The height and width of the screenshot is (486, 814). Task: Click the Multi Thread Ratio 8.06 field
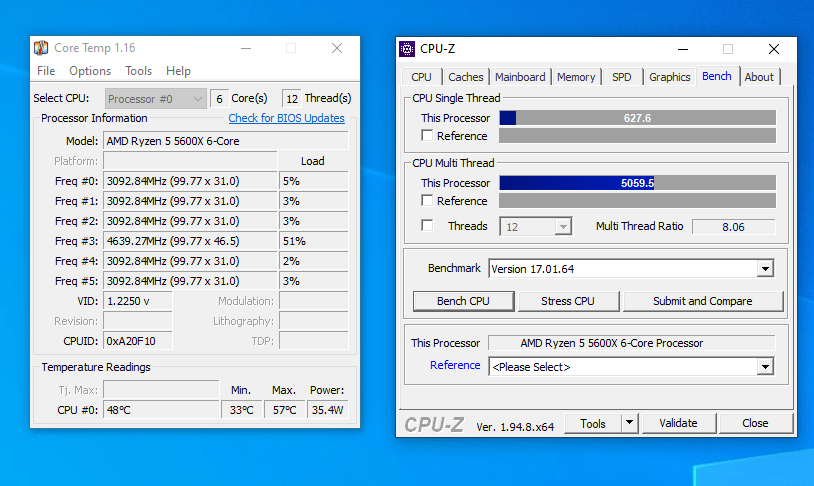coord(733,227)
